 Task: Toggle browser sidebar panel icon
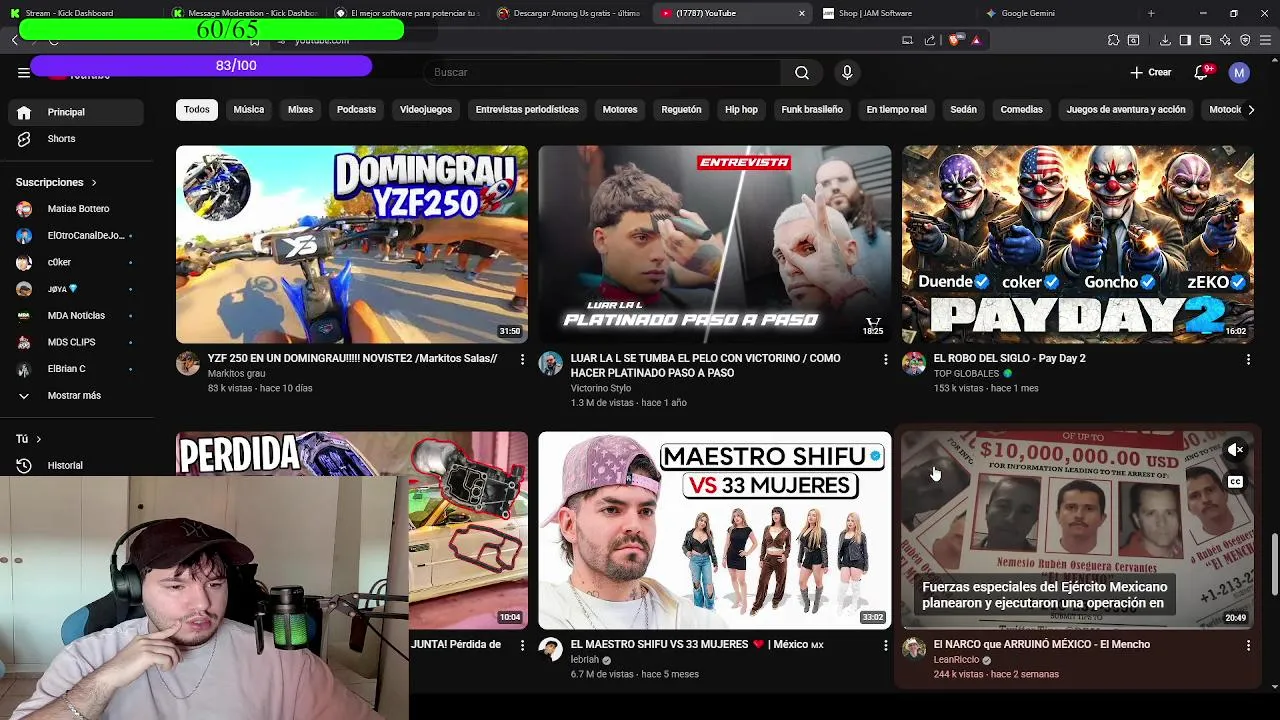(1185, 40)
